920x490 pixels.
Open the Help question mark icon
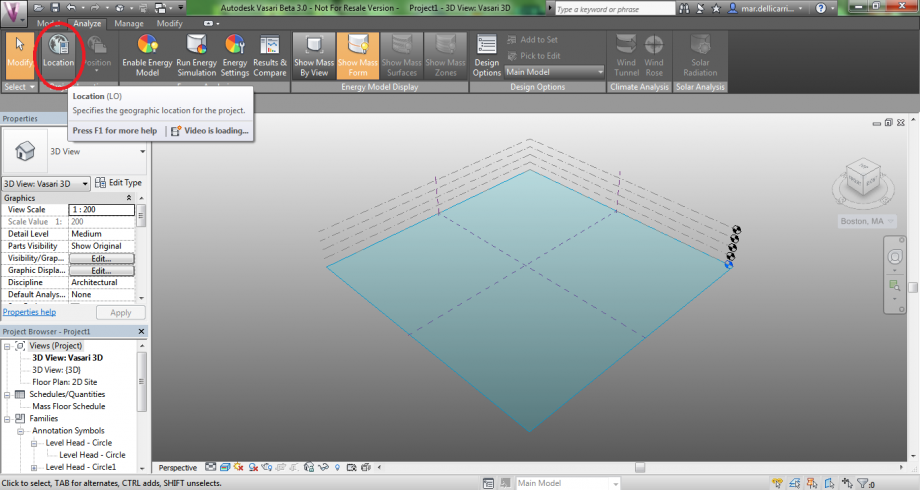(820, 8)
